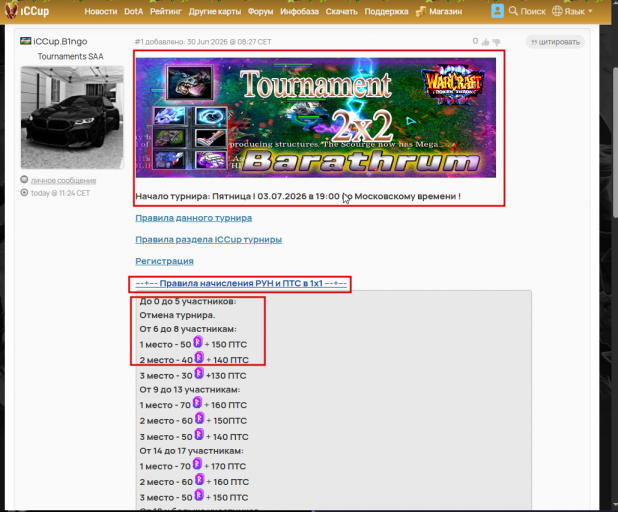Image resolution: width=618 pixels, height=512 pixels.
Task: Click the post #1 permalink number
Action: pos(139,42)
